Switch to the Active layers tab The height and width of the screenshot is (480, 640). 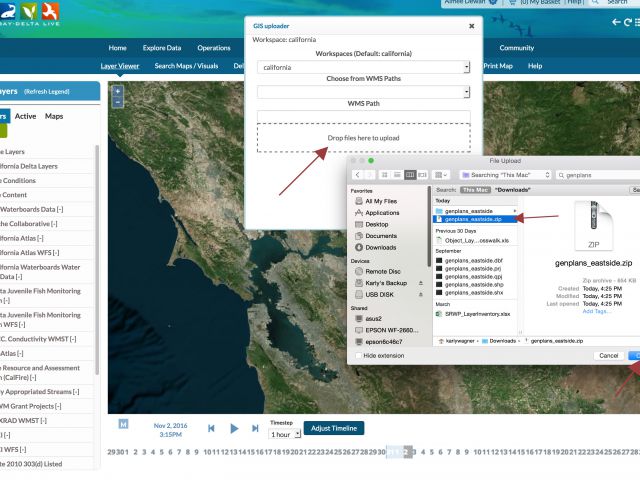coord(25,116)
